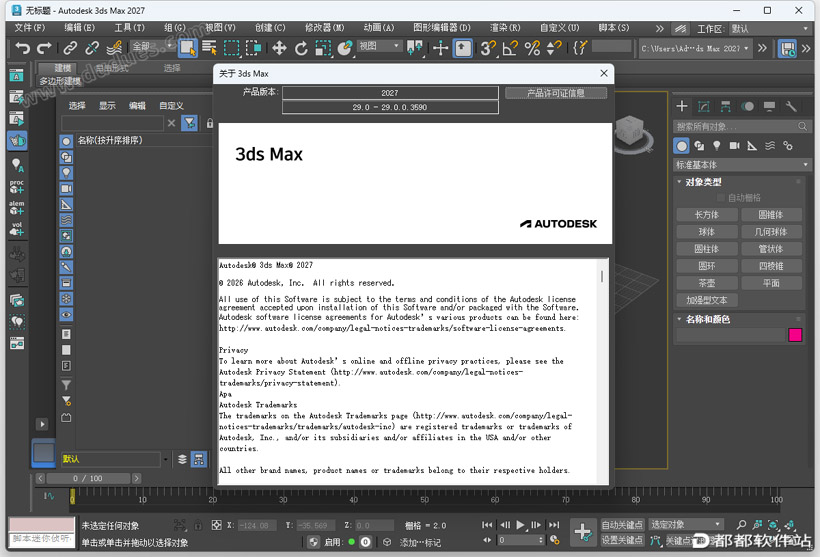The height and width of the screenshot is (557, 820).
Task: Click the 圆锥体 button
Action: (771, 215)
